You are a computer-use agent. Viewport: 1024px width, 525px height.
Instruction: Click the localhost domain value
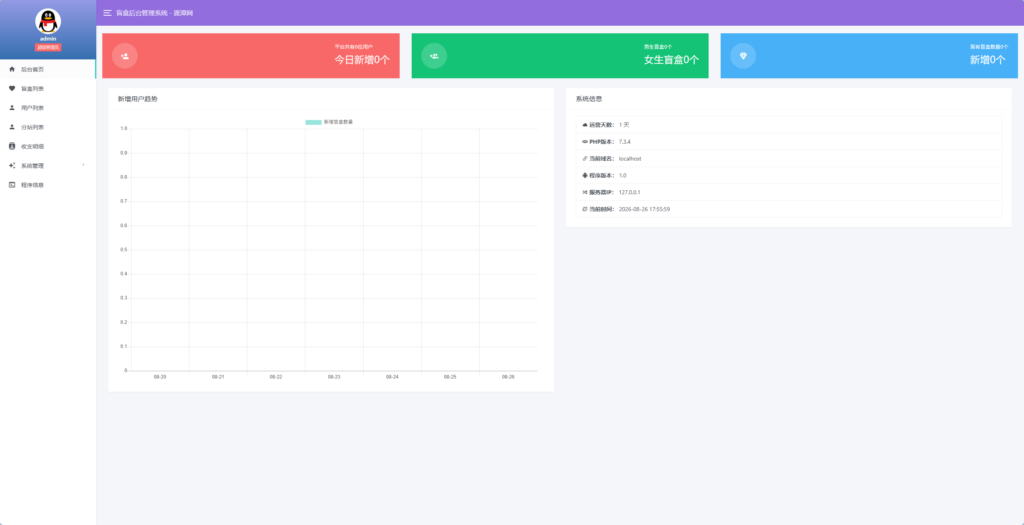[630, 159]
